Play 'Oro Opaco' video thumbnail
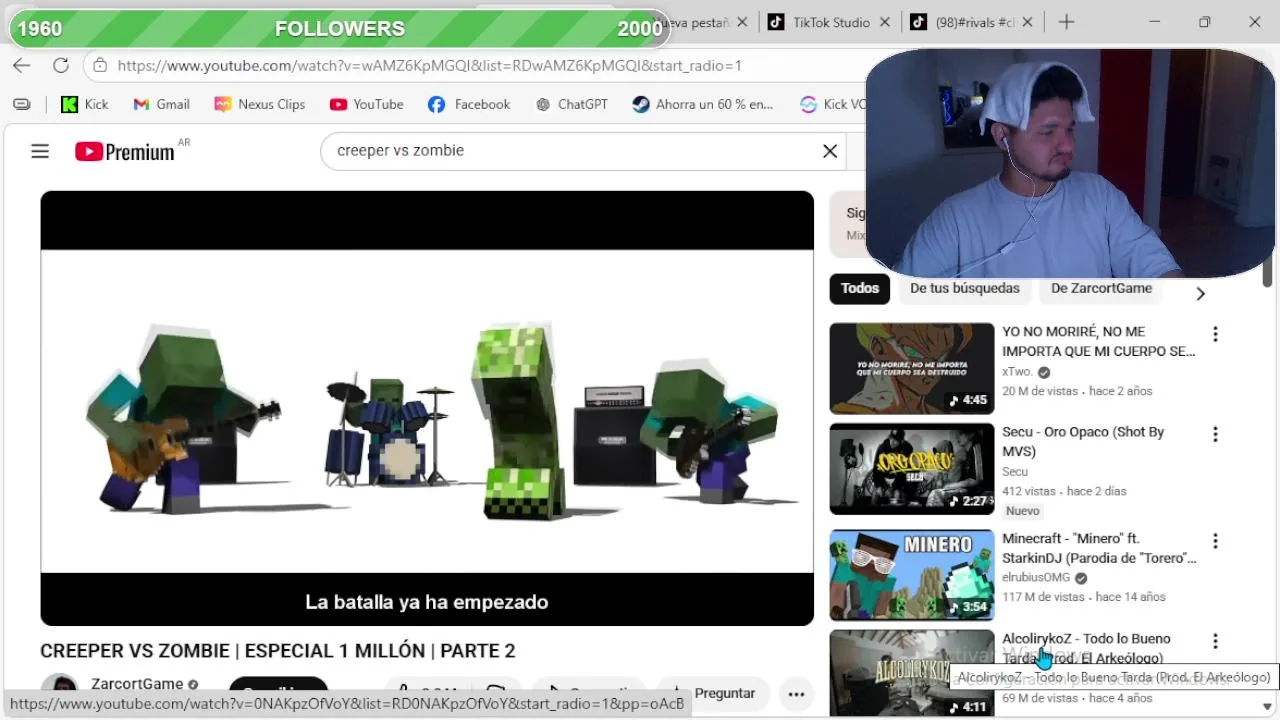The image size is (1280, 720). 912,469
